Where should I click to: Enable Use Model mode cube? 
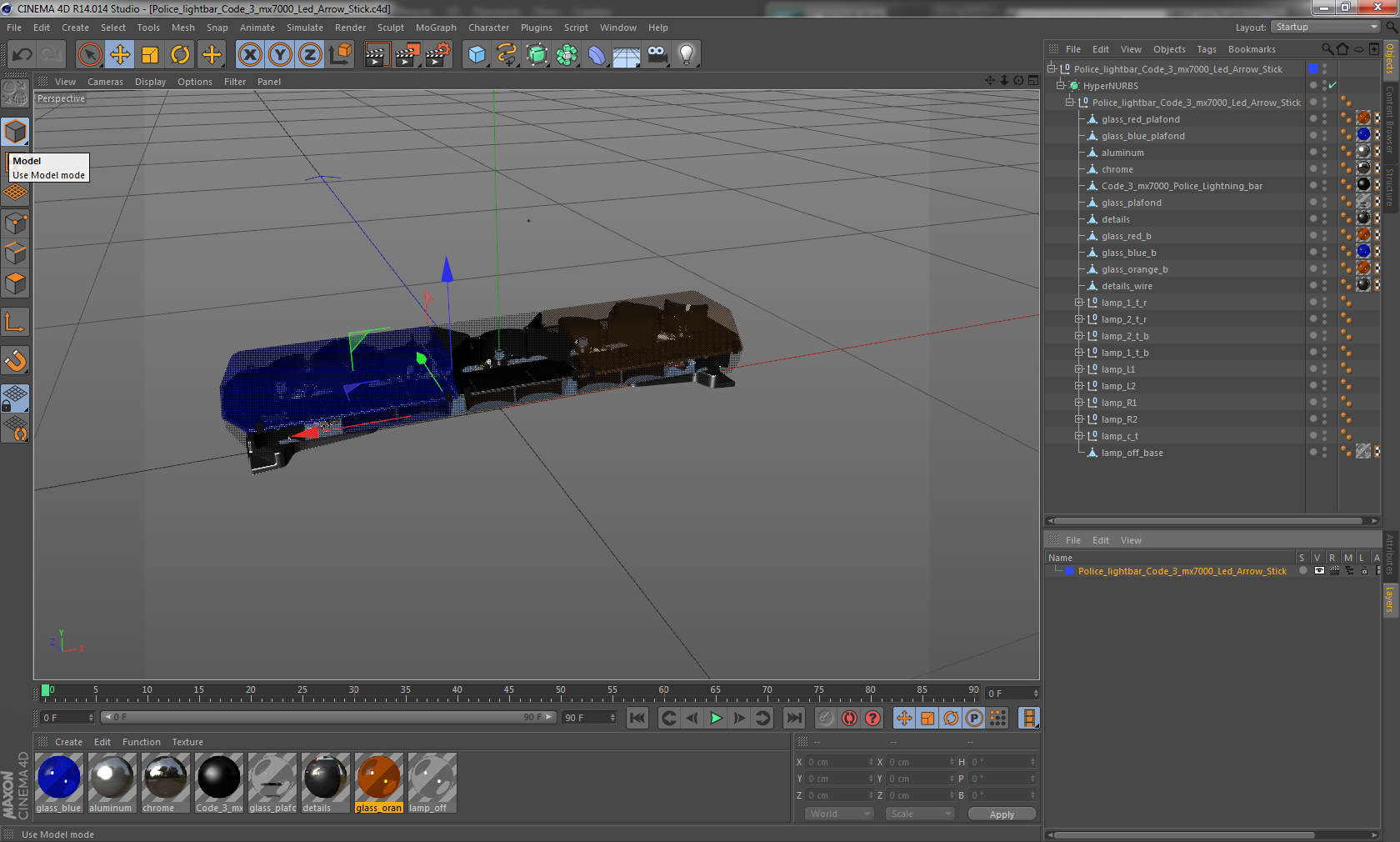[15, 133]
